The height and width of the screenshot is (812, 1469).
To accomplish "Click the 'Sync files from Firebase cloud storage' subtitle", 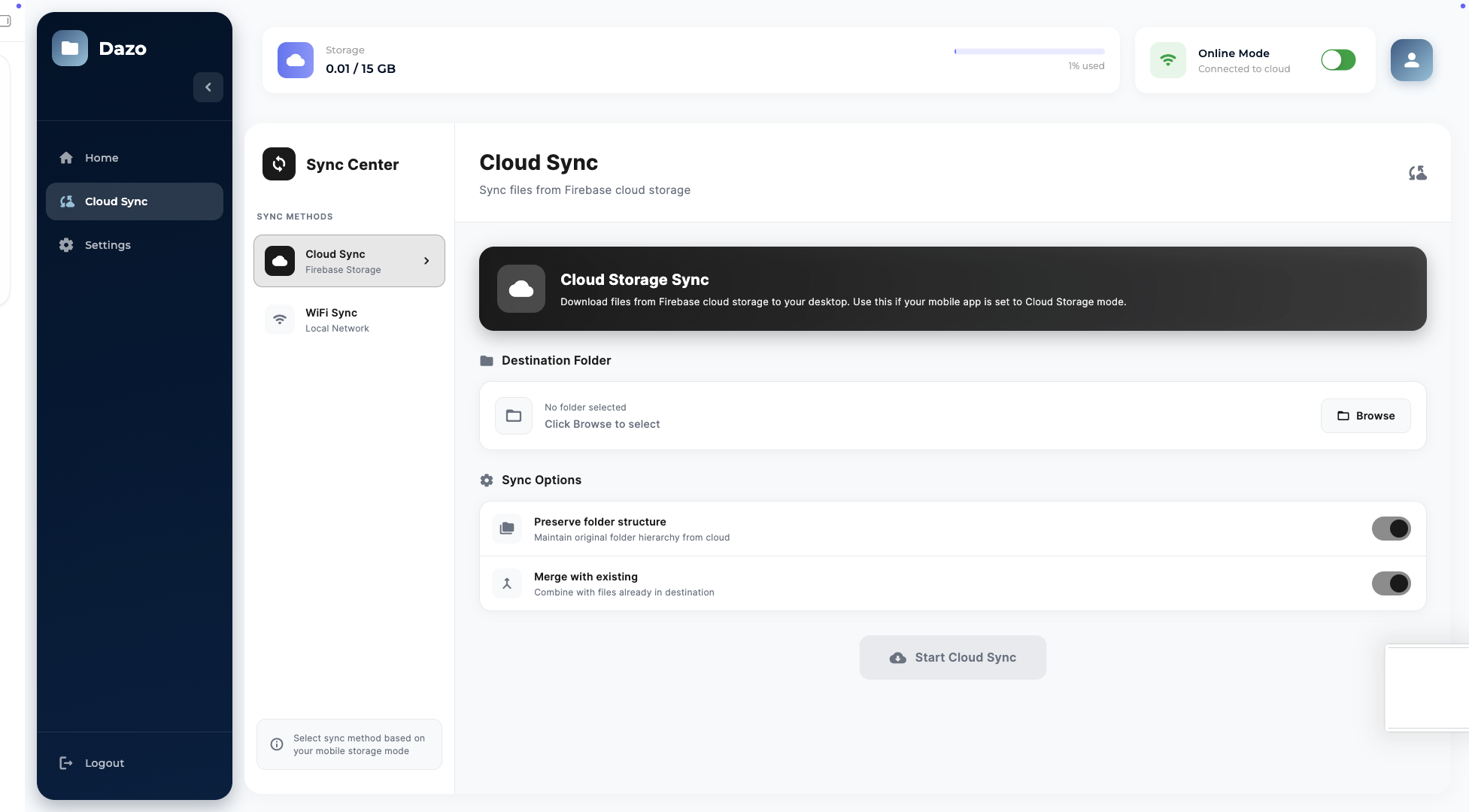I will 584,190.
